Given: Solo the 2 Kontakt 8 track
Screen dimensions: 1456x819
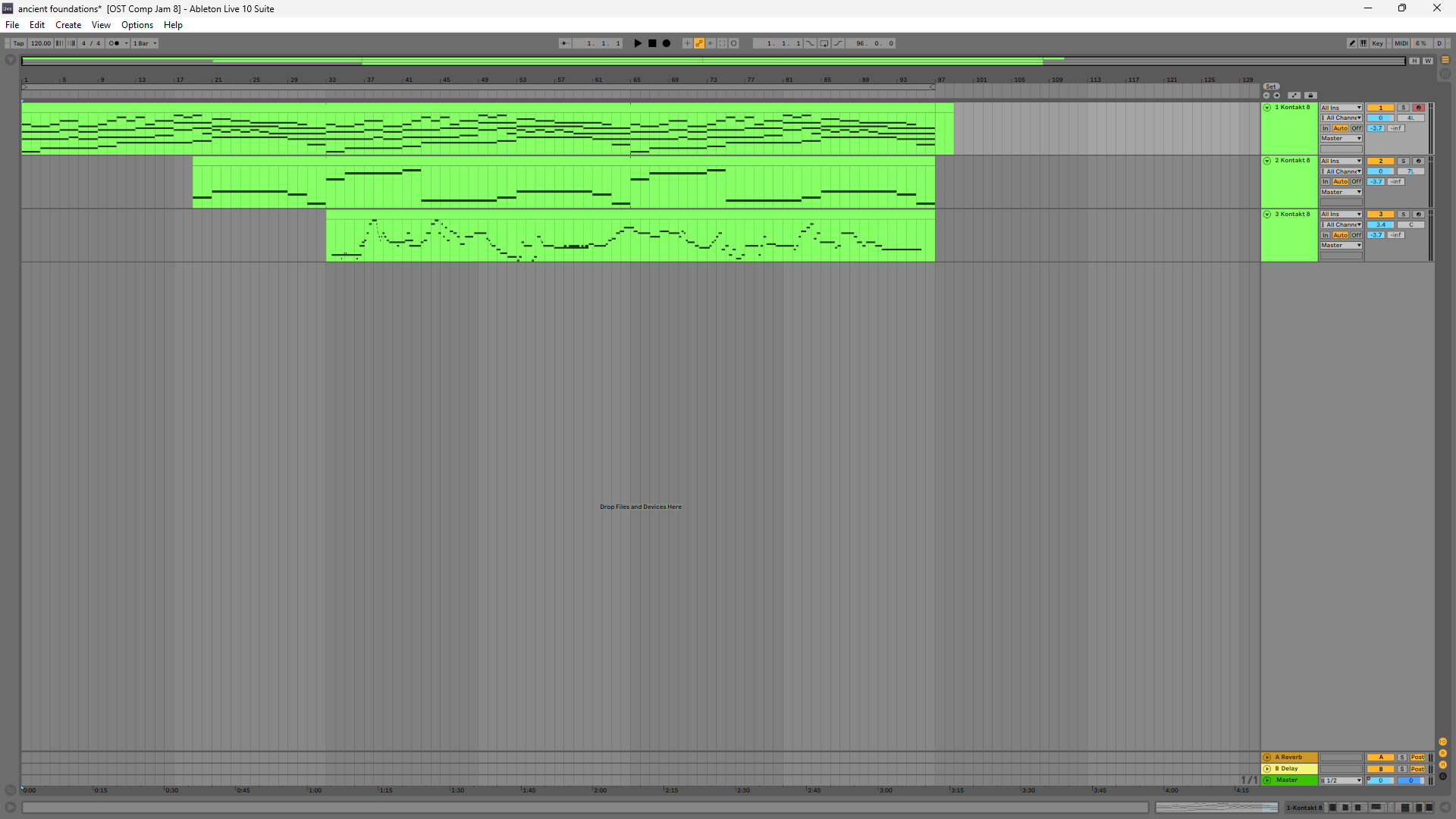Looking at the screenshot, I should [x=1403, y=161].
